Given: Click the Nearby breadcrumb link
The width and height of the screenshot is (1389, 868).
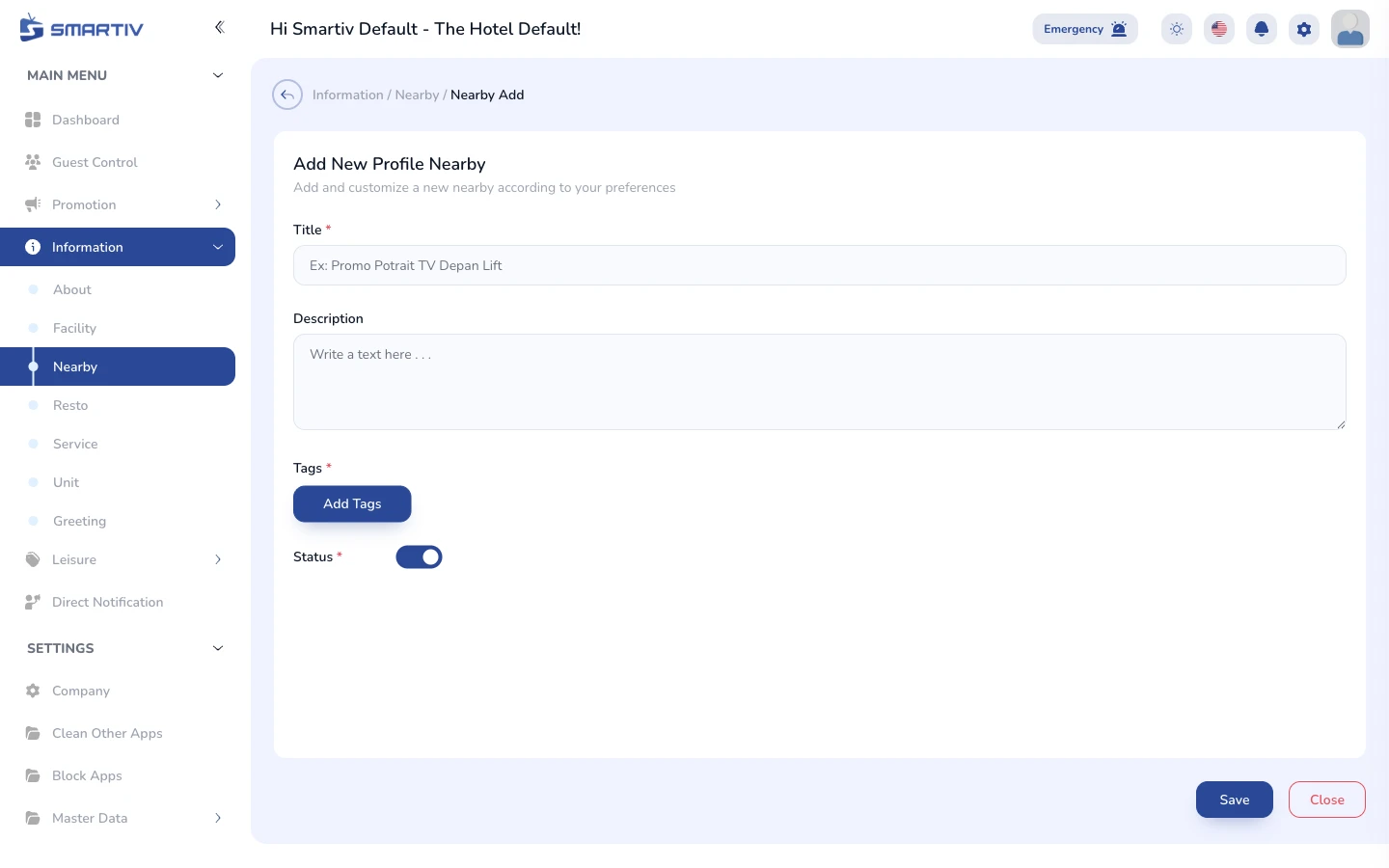Looking at the screenshot, I should click(x=417, y=95).
